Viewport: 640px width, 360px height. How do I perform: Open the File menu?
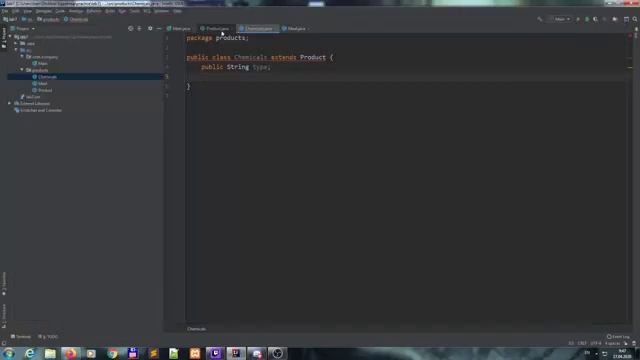(x=5, y=11)
